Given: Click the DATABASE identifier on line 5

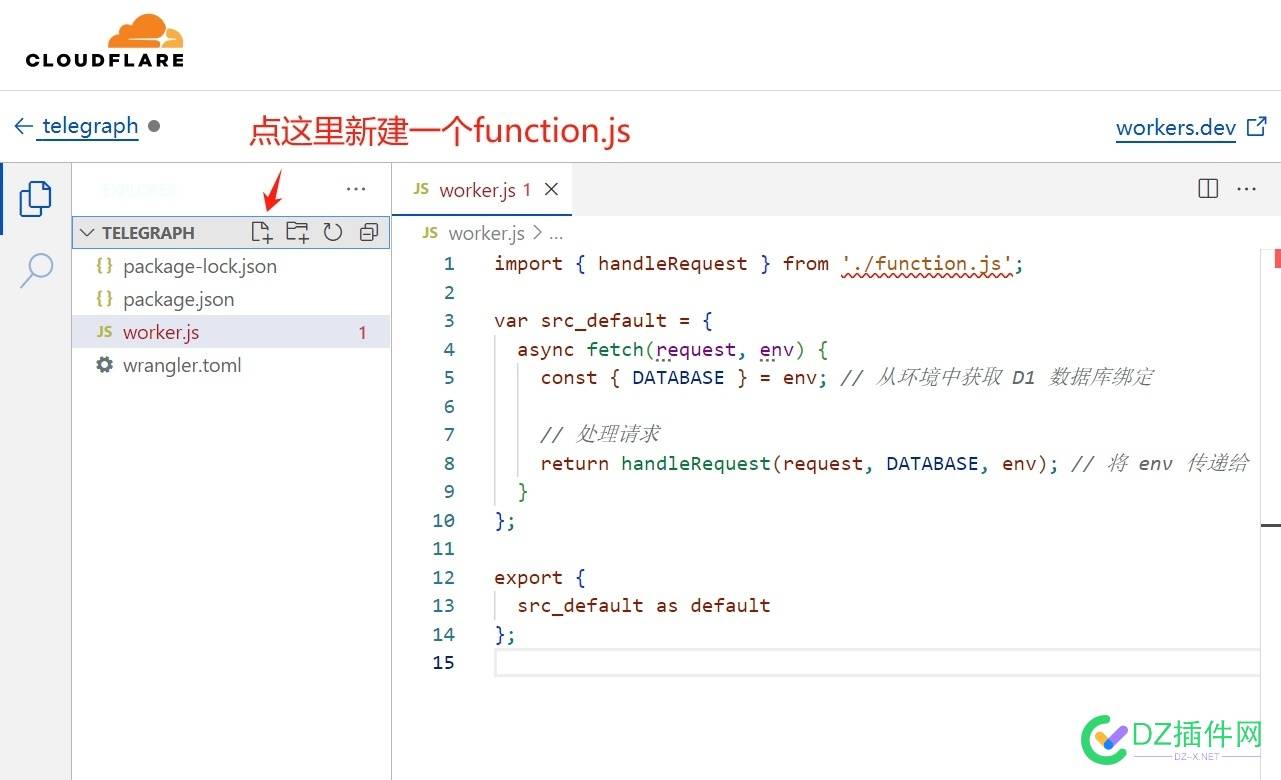Looking at the screenshot, I should point(678,378).
